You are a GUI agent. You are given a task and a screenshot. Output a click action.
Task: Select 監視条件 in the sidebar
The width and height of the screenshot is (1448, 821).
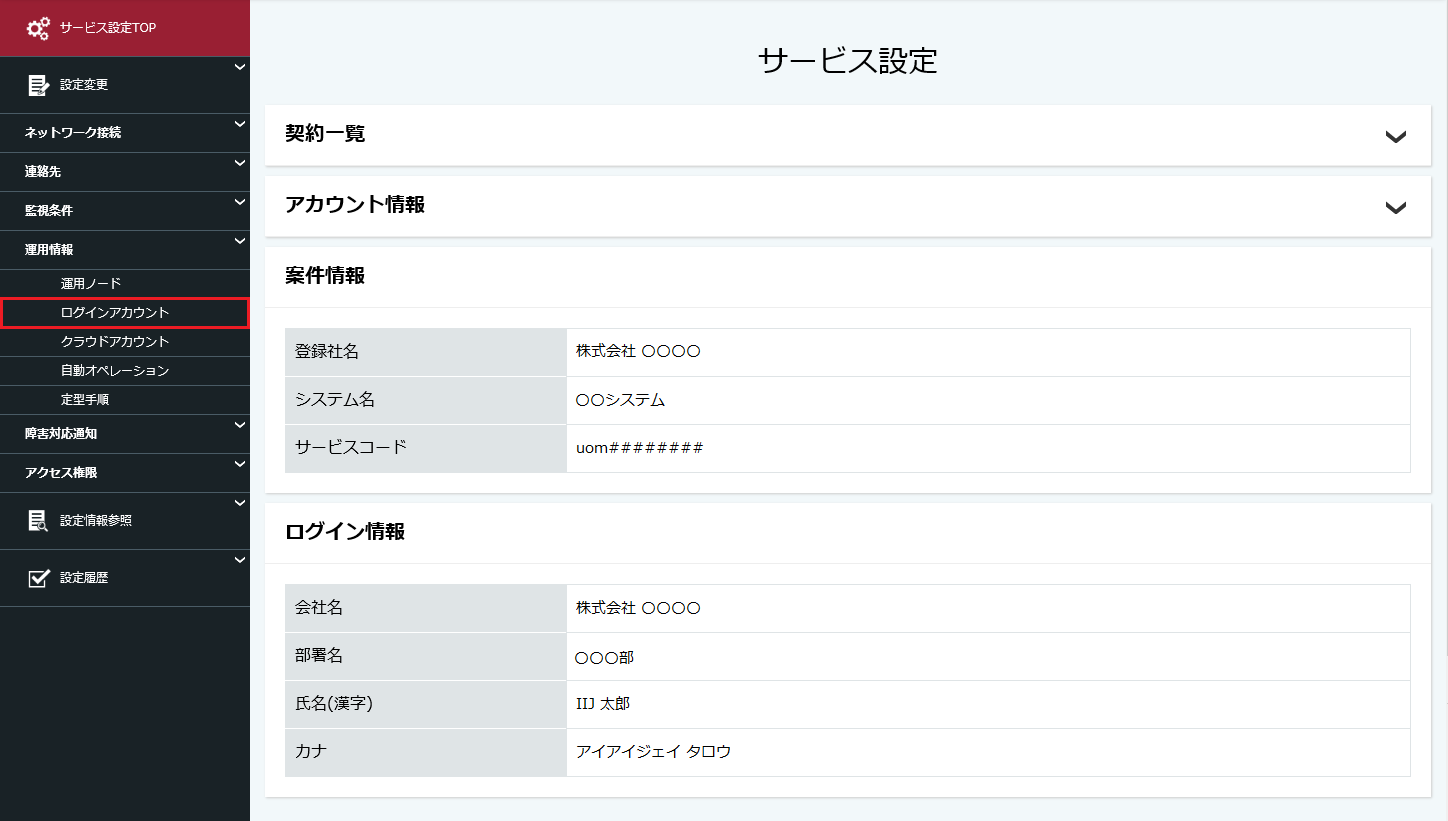[125, 211]
